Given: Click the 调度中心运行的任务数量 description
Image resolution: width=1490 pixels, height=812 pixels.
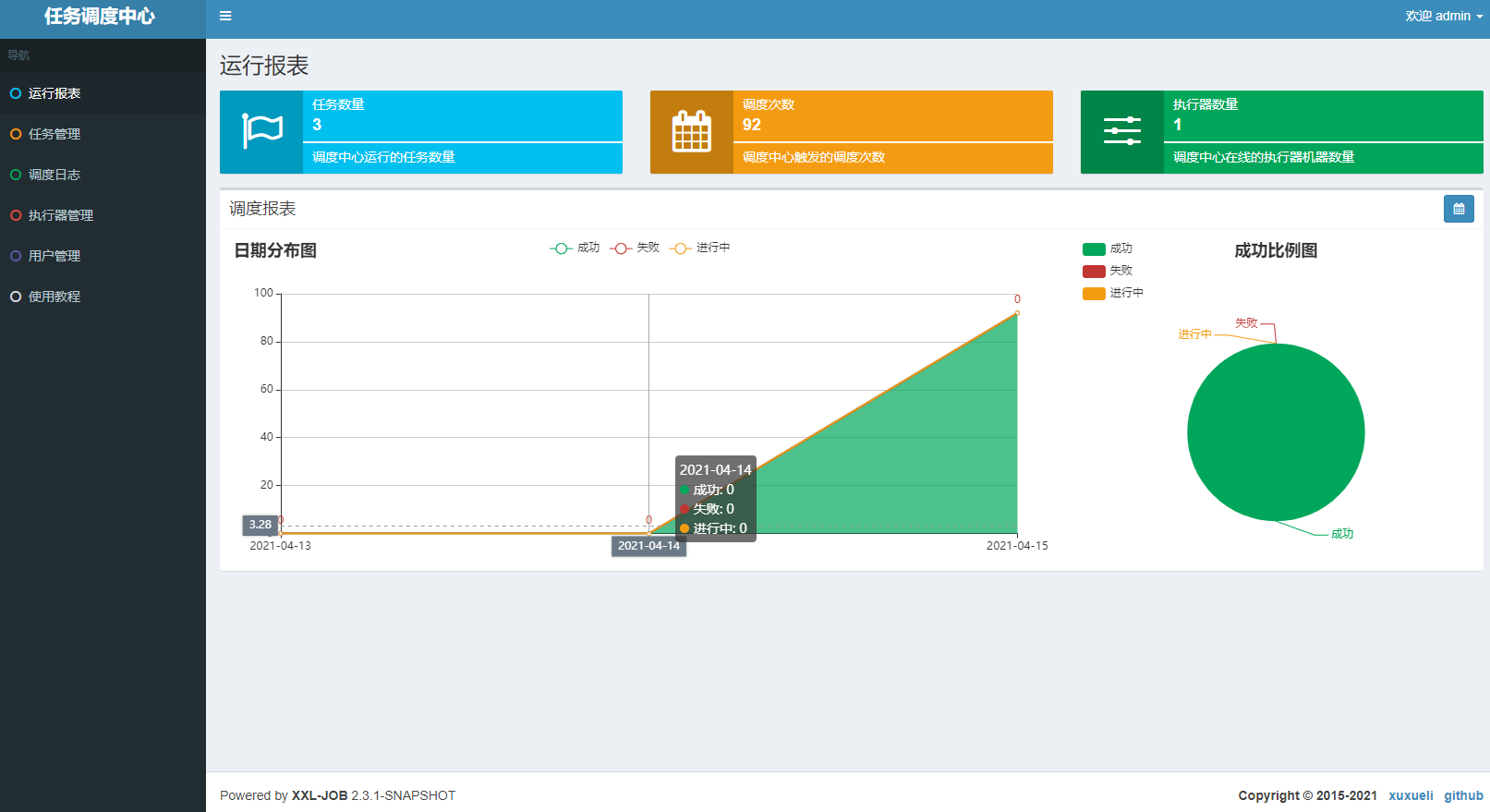Looking at the screenshot, I should 383,157.
